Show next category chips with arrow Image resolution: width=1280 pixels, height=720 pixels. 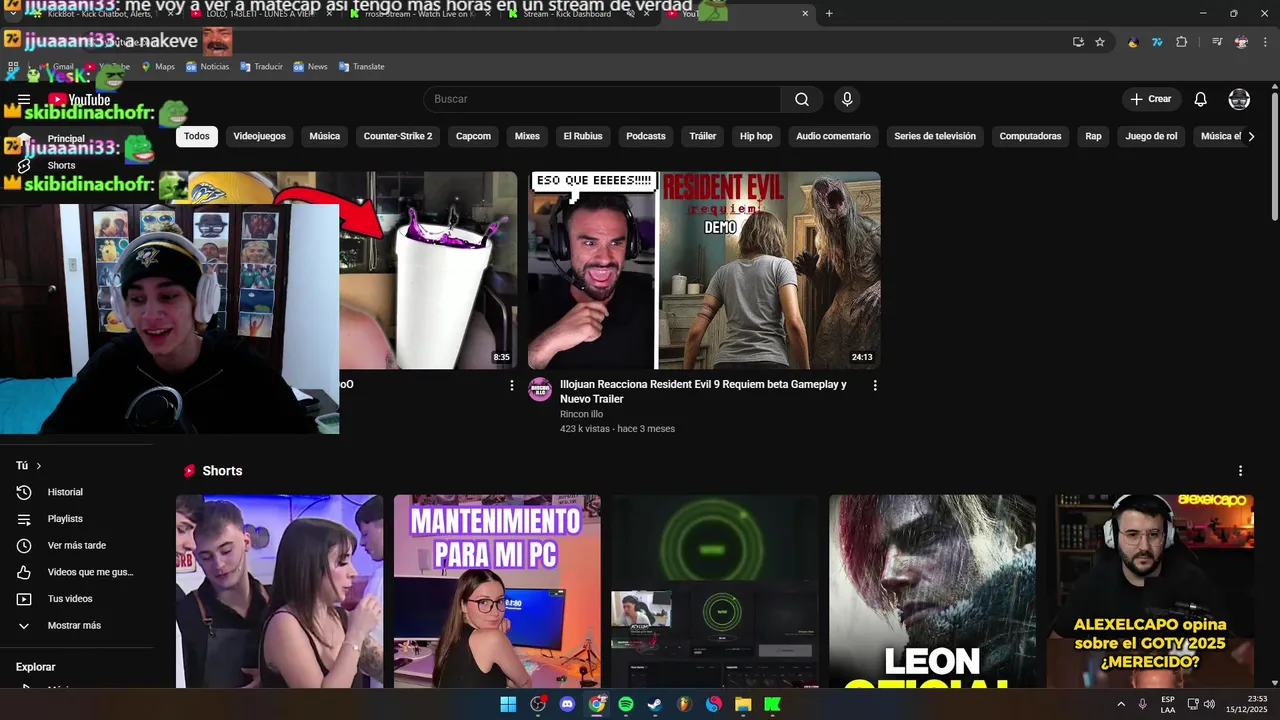pos(1251,136)
